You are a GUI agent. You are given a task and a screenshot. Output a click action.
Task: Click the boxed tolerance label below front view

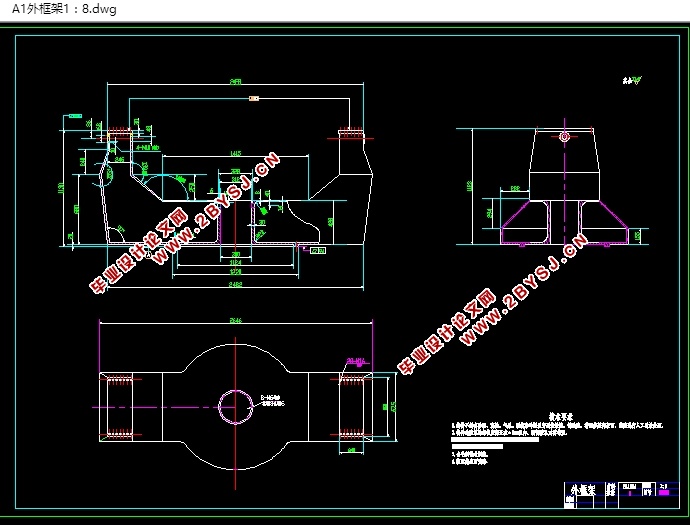pos(318,251)
